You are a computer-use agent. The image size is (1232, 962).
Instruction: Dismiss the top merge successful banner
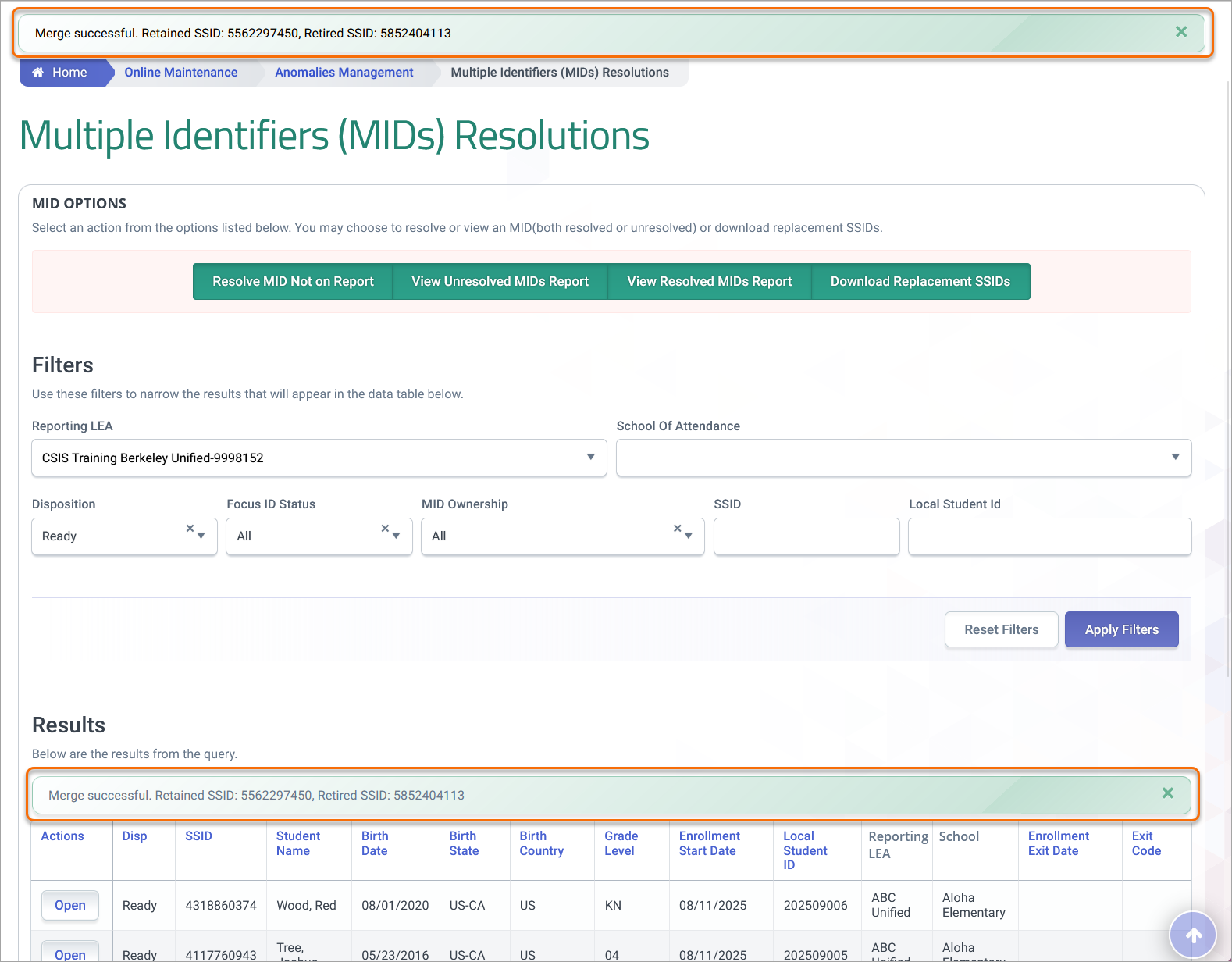pos(1181,32)
